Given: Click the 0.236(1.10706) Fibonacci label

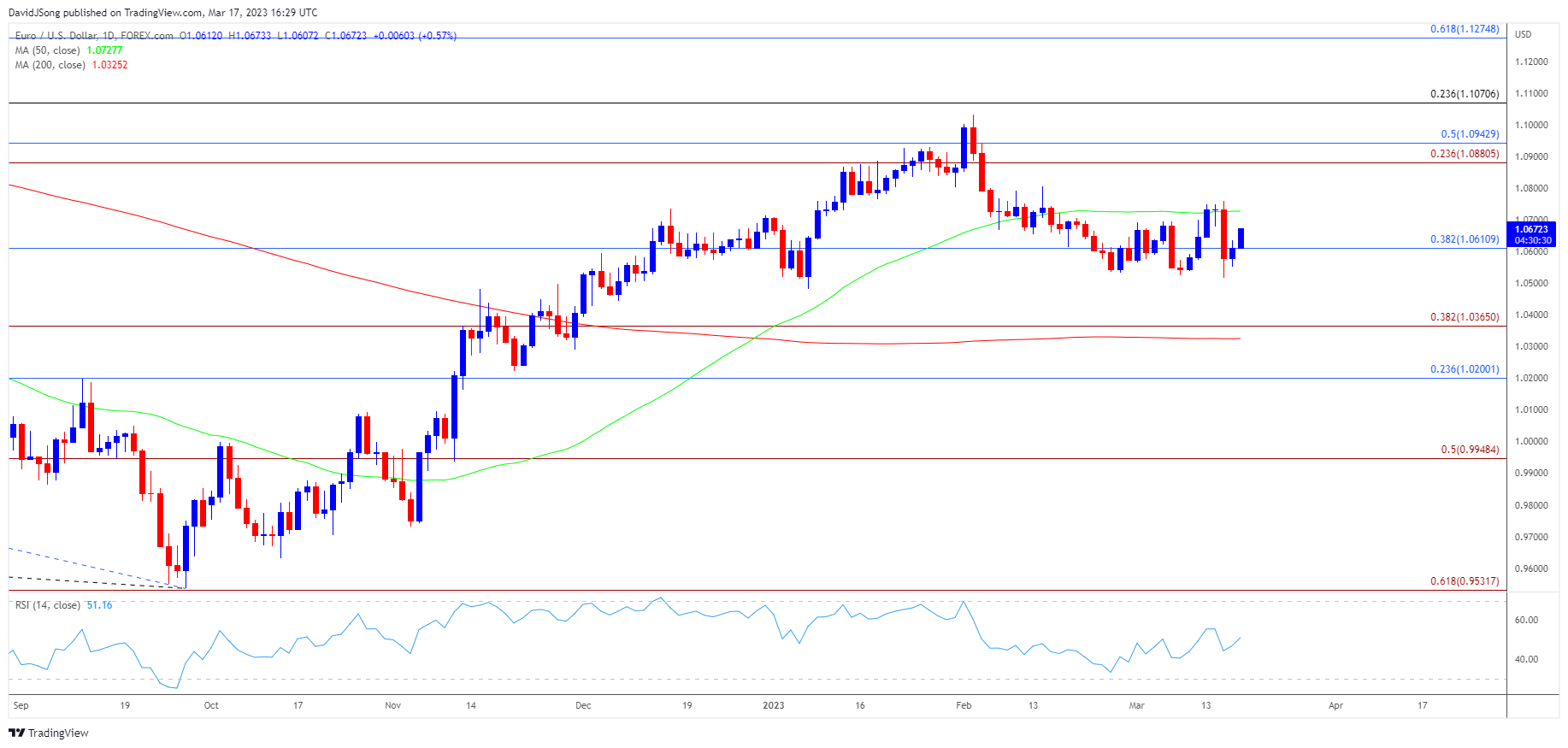Looking at the screenshot, I should 1465,94.
